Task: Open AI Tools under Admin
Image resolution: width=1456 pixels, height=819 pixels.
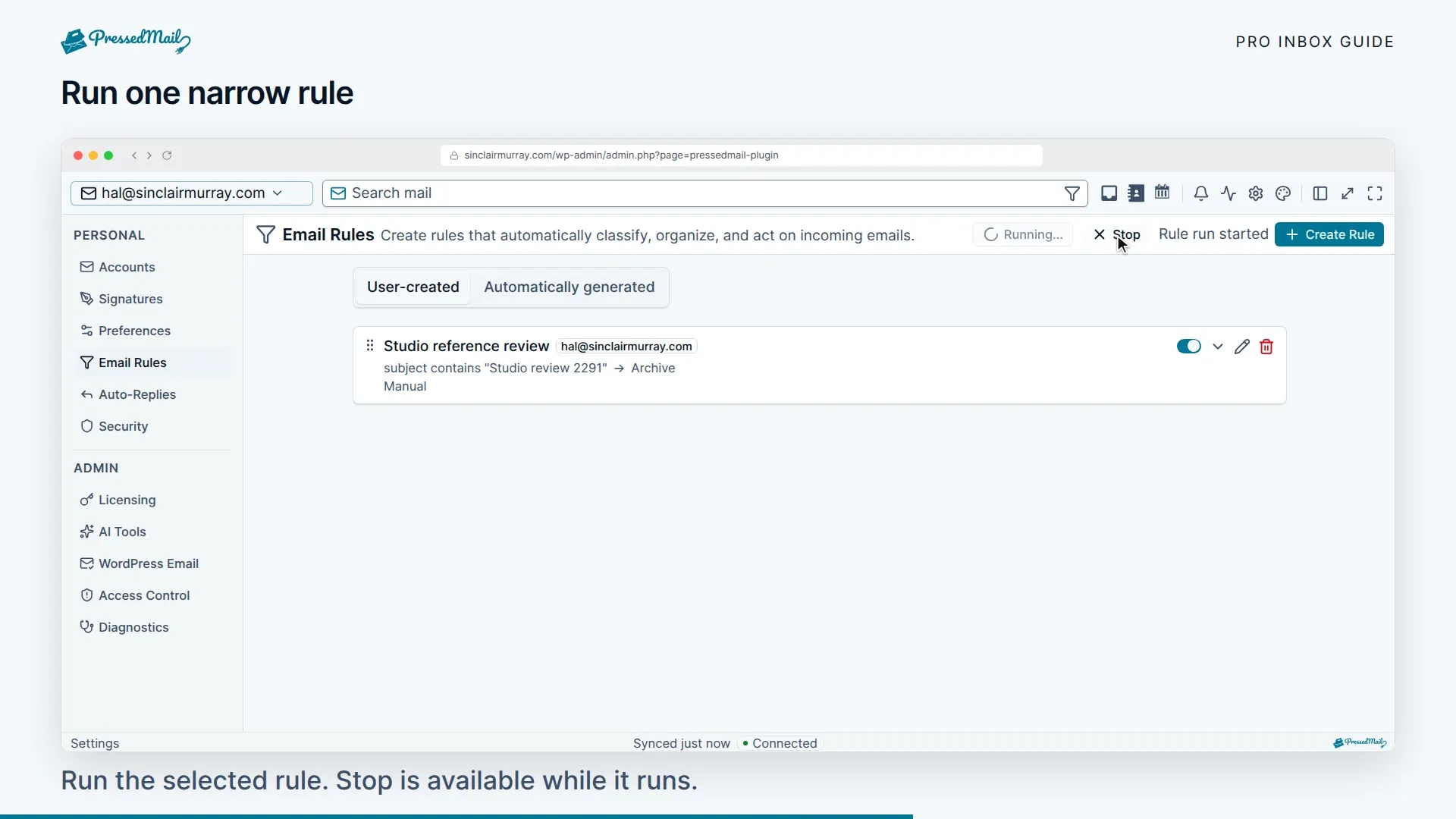Action: coord(152,532)
